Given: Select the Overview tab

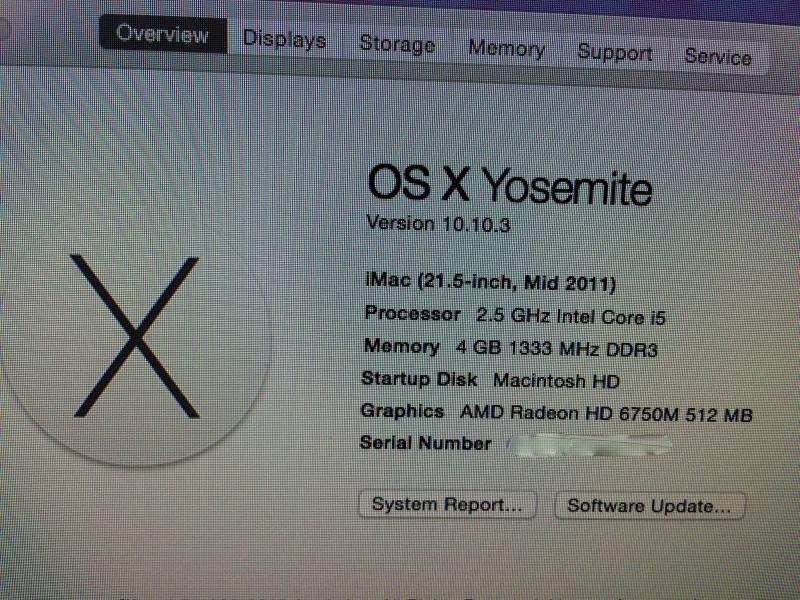Looking at the screenshot, I should [163, 34].
